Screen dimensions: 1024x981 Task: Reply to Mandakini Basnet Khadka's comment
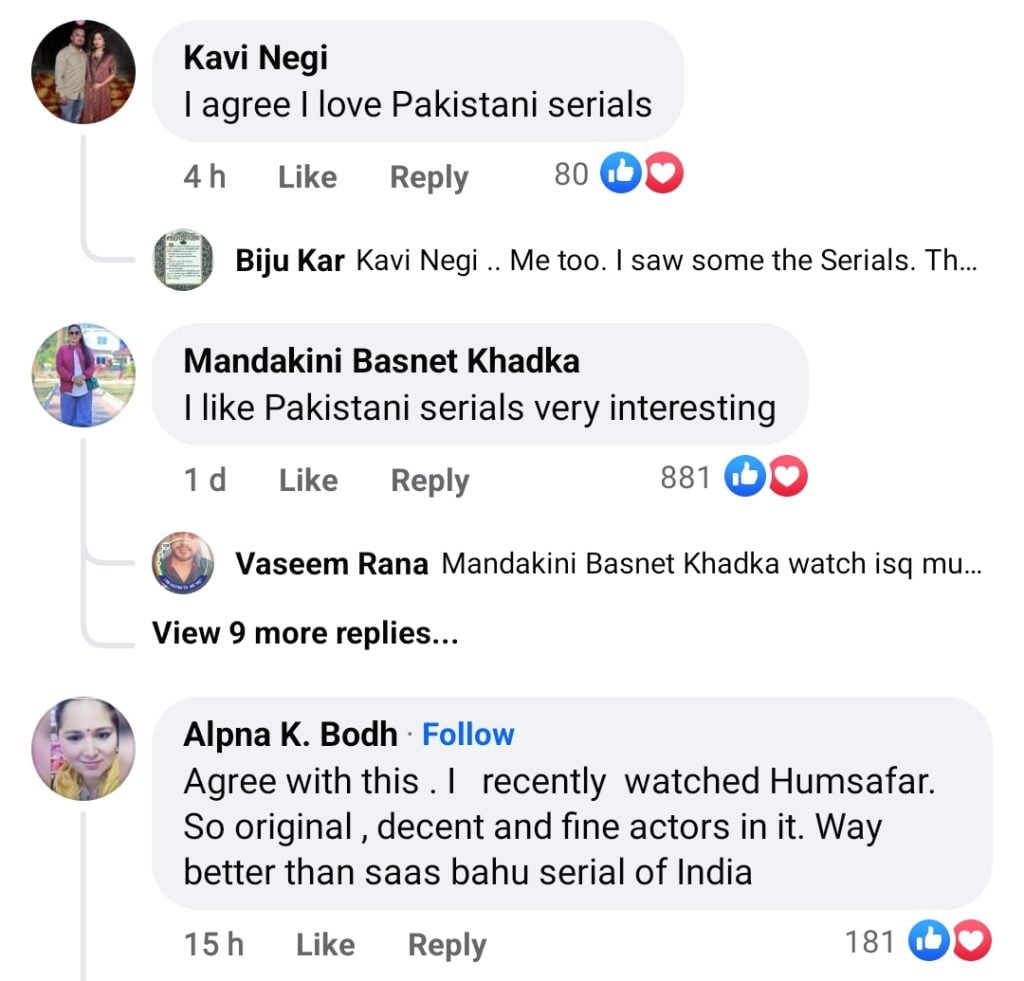430,480
